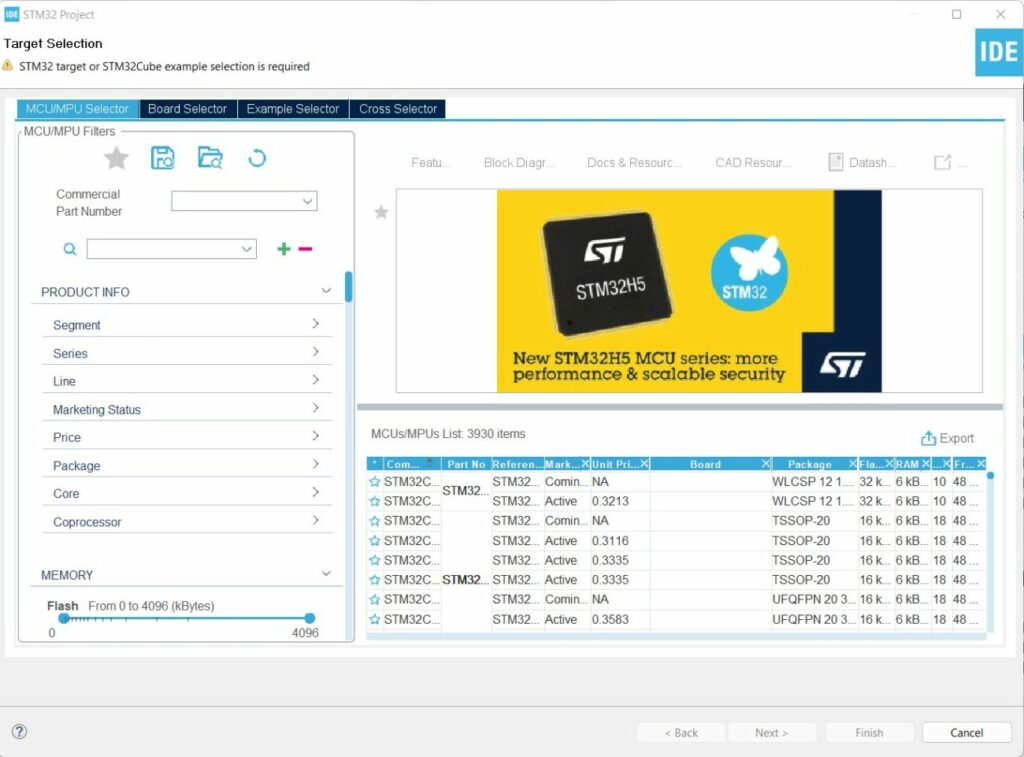1024x757 pixels.
Task: Toggle favorite star on first MCU row
Action: (375, 482)
